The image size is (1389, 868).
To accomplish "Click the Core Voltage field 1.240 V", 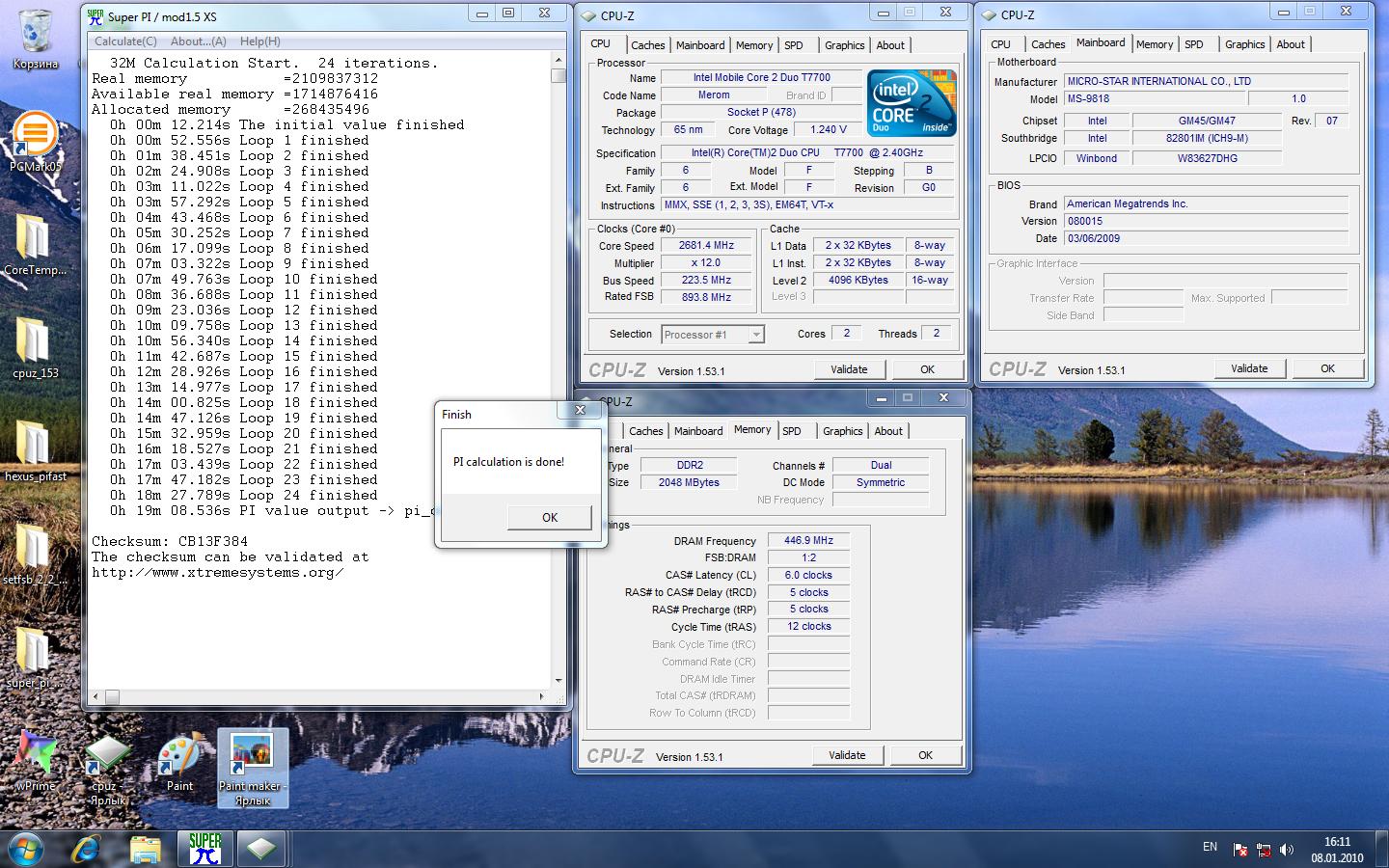I will coord(829,129).
